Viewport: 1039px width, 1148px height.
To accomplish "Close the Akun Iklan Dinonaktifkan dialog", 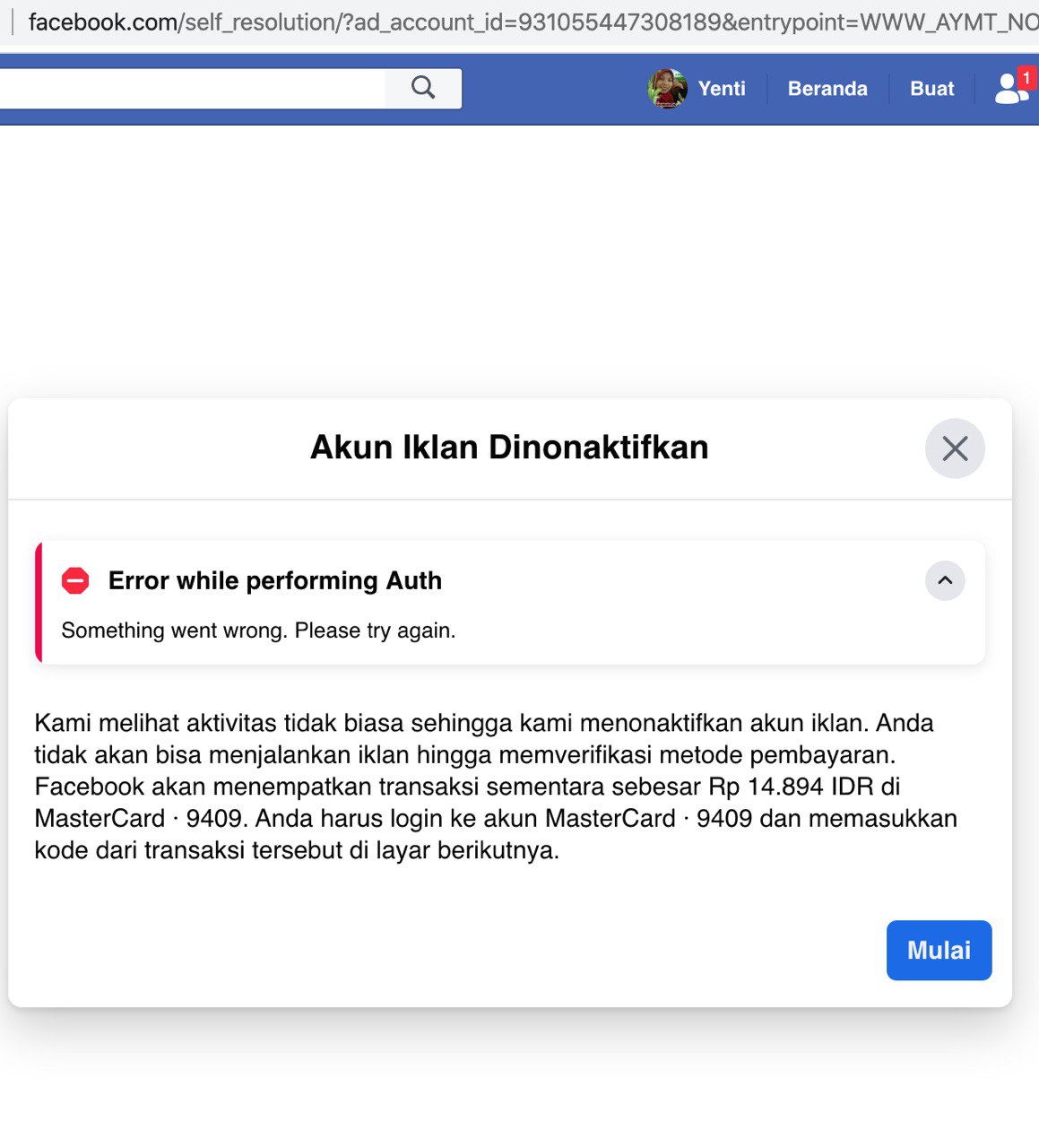I will (955, 448).
